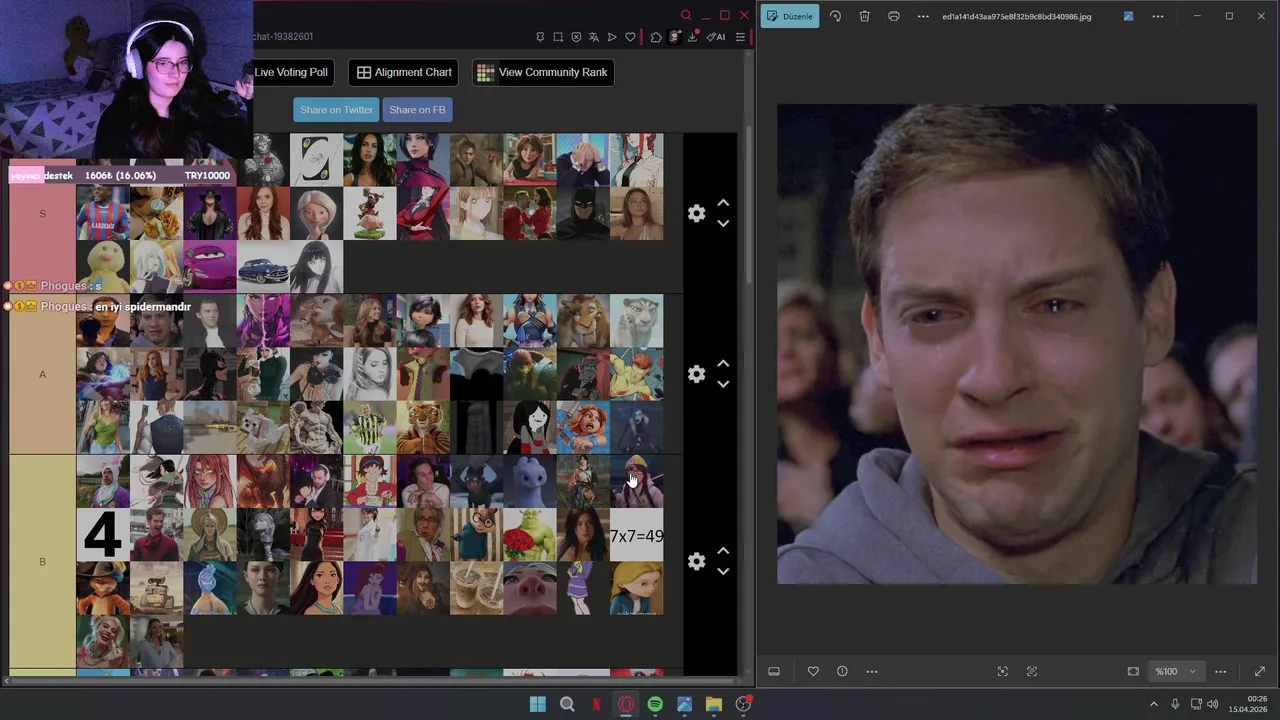Move the A tier row up
Image resolution: width=1280 pixels, height=720 pixels.
pos(723,364)
